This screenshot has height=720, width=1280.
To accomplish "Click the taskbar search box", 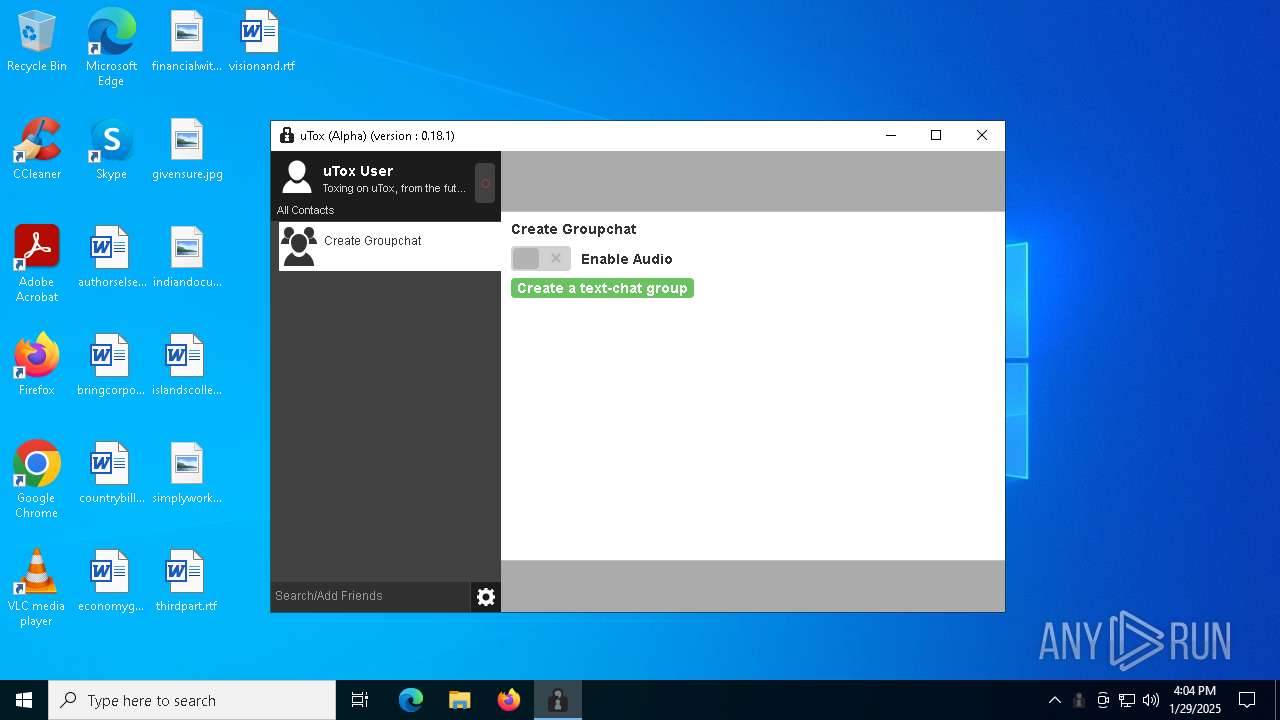I will 192,700.
